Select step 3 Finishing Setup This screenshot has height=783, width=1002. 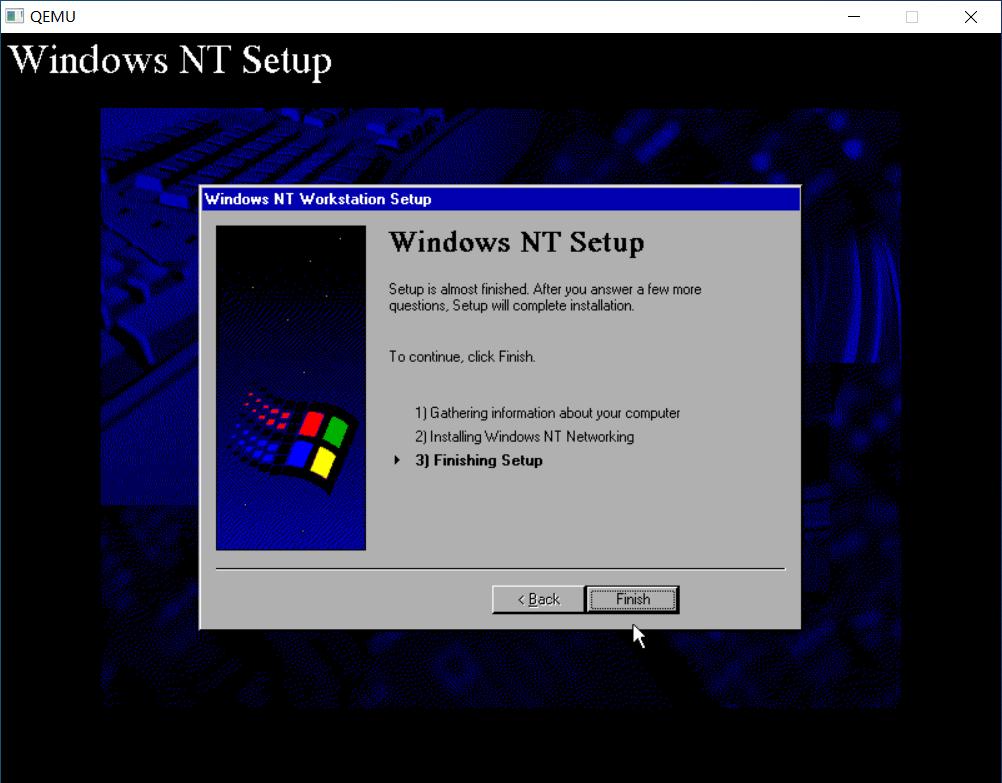pos(479,460)
